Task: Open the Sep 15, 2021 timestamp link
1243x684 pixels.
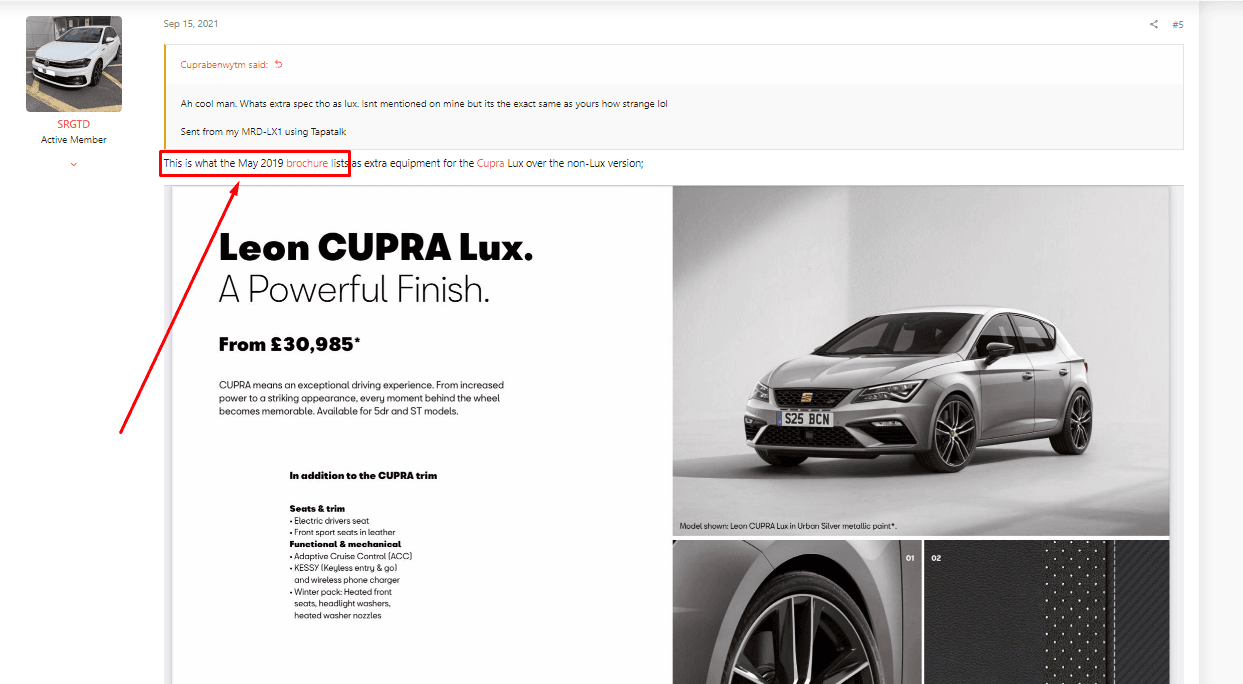Action: tap(191, 24)
